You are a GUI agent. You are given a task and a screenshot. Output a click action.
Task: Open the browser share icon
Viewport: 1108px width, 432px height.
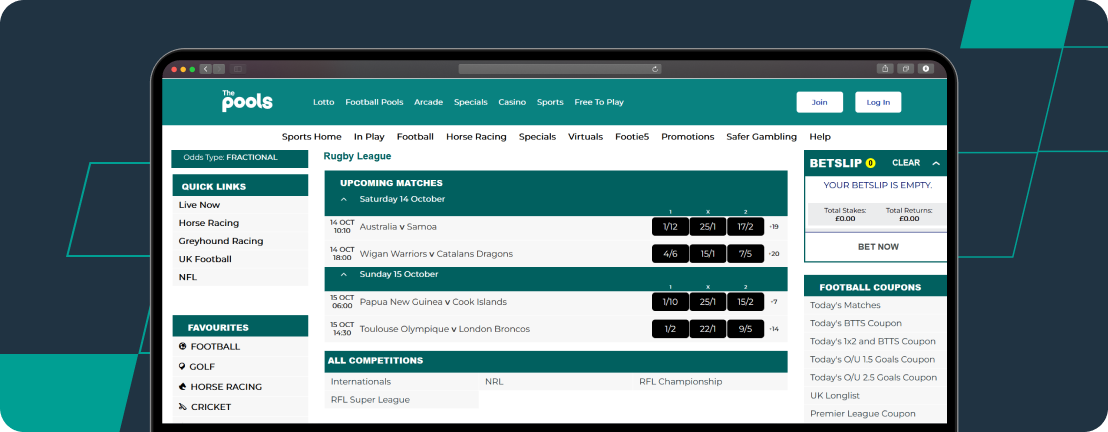(885, 69)
